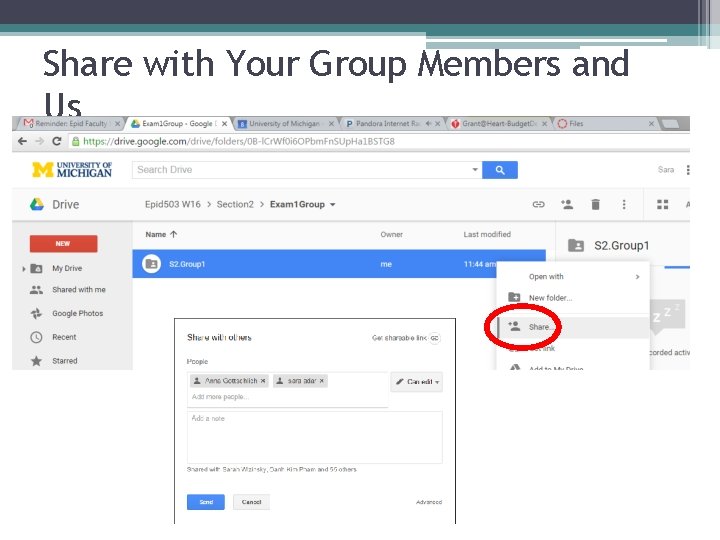
Task: Reload the page with the refresh icon
Action: click(56, 141)
